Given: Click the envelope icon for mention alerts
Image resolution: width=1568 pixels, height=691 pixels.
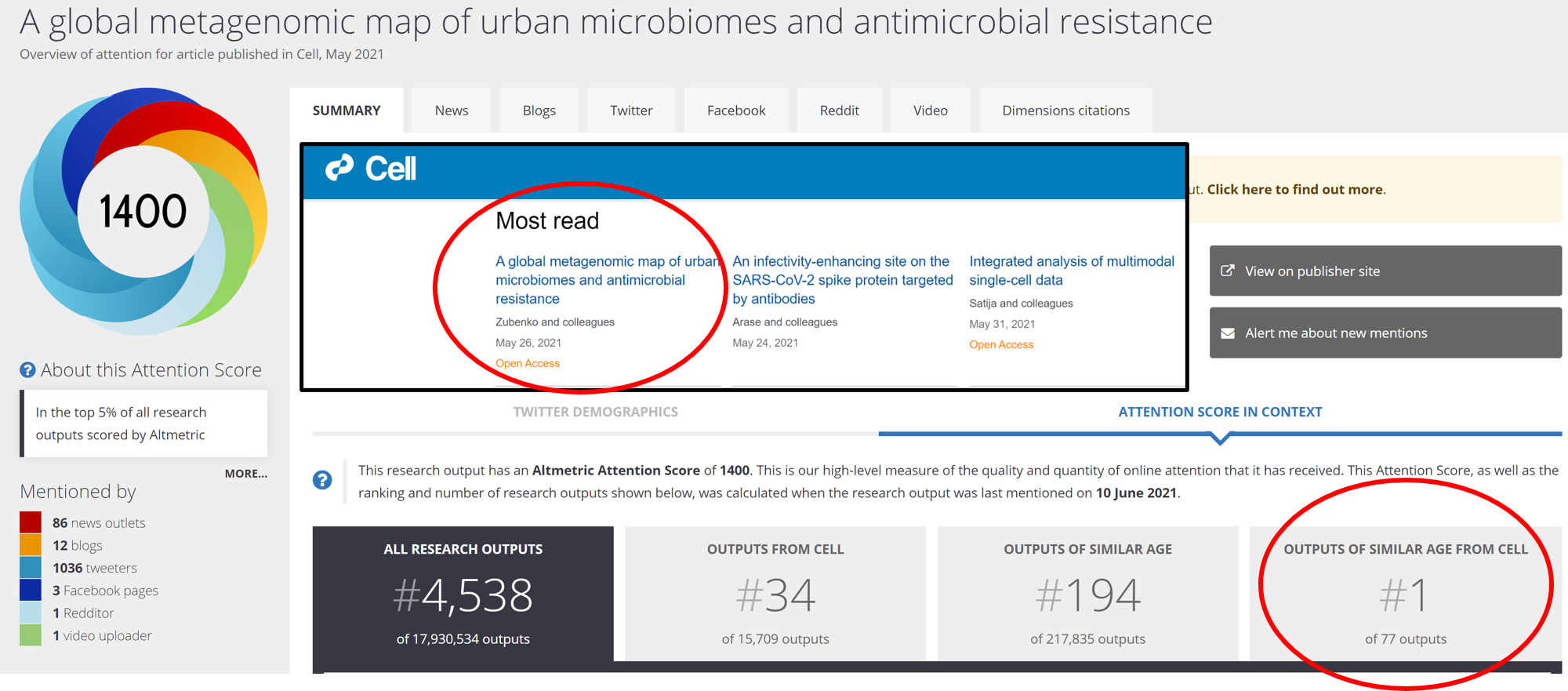Looking at the screenshot, I should tap(1228, 333).
